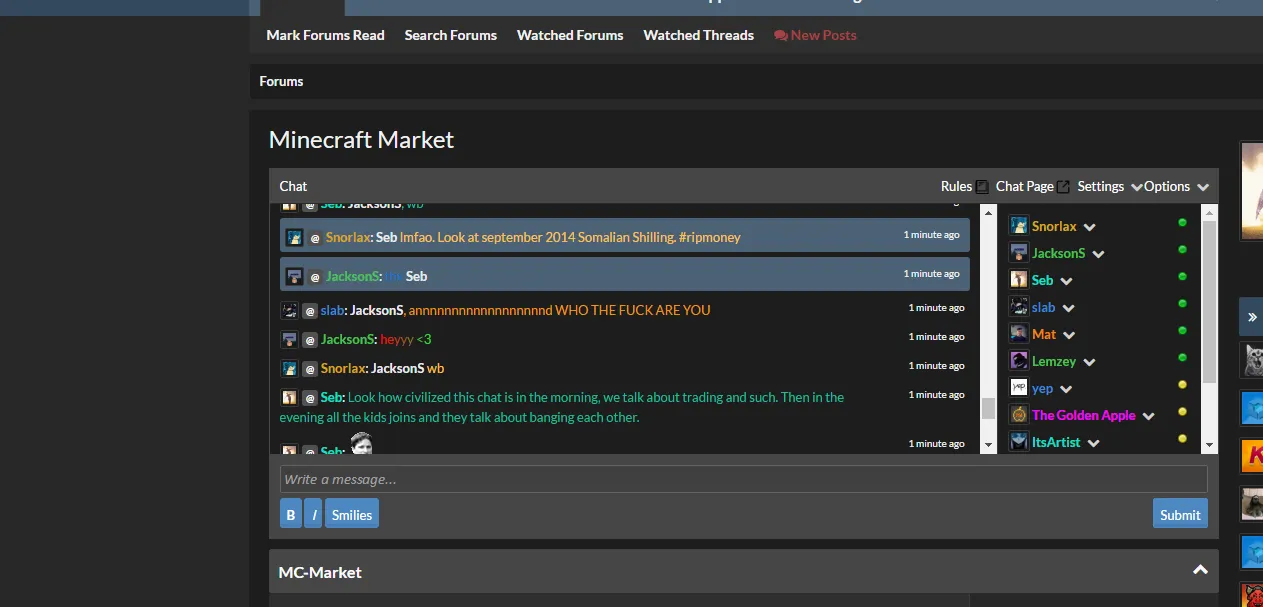Click the Lemzey username in the user list

1054,361
